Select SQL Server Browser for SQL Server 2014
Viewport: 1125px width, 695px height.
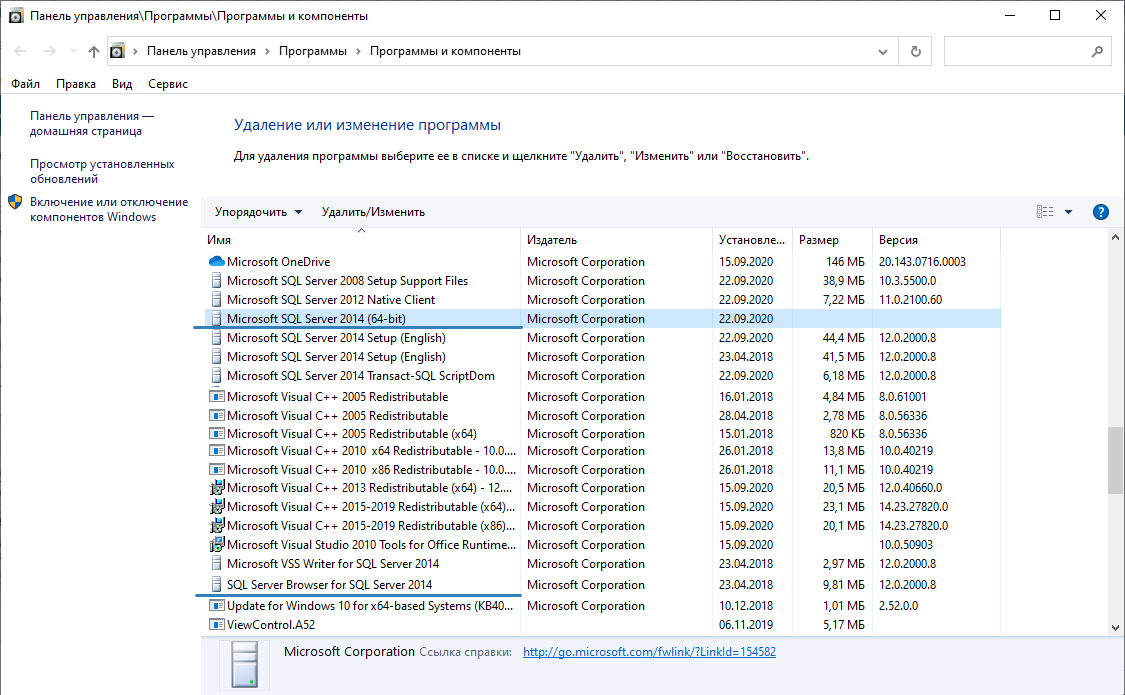pyautogui.click(x=329, y=585)
